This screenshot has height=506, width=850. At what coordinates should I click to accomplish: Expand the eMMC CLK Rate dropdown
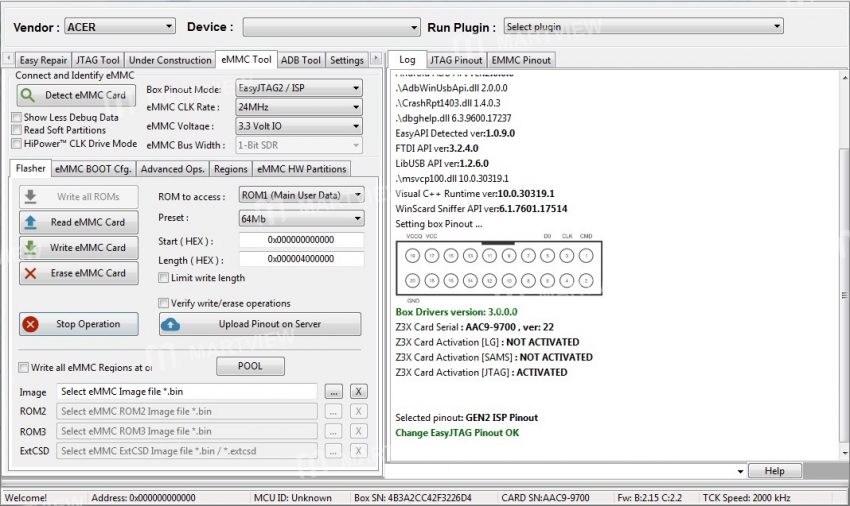coord(298,107)
